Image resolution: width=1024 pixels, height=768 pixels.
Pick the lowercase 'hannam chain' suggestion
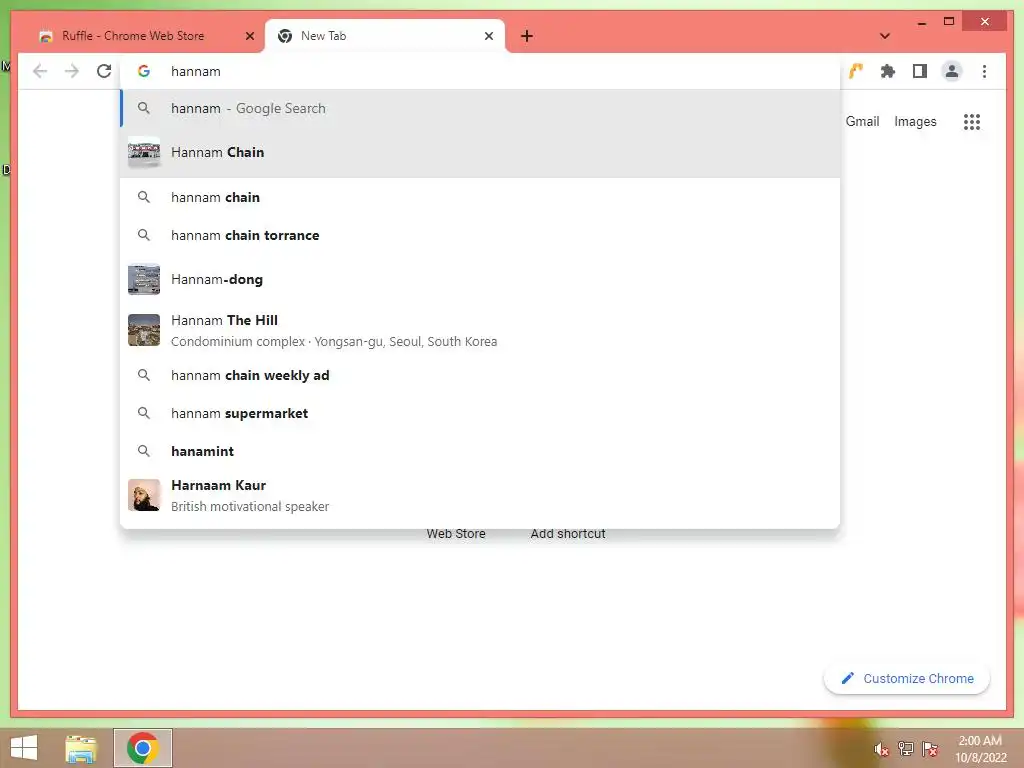click(480, 197)
